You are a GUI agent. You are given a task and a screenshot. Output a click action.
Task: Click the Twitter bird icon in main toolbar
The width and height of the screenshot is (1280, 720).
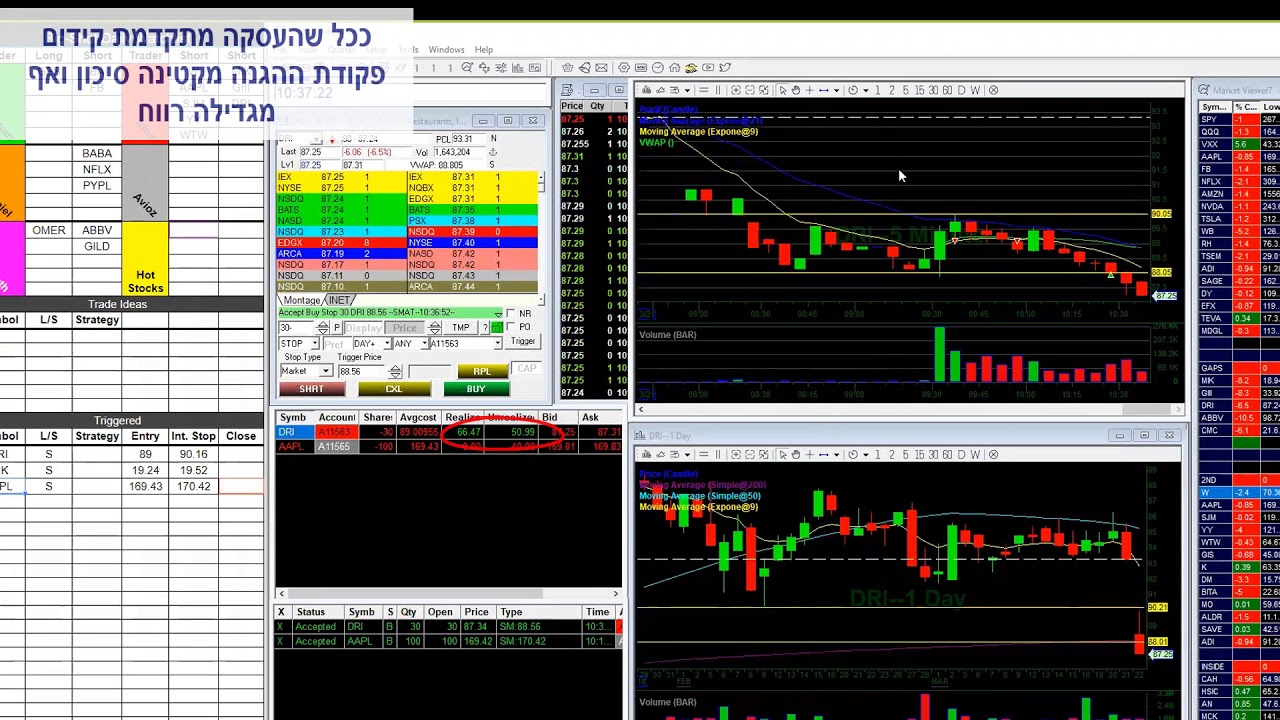pos(725,67)
